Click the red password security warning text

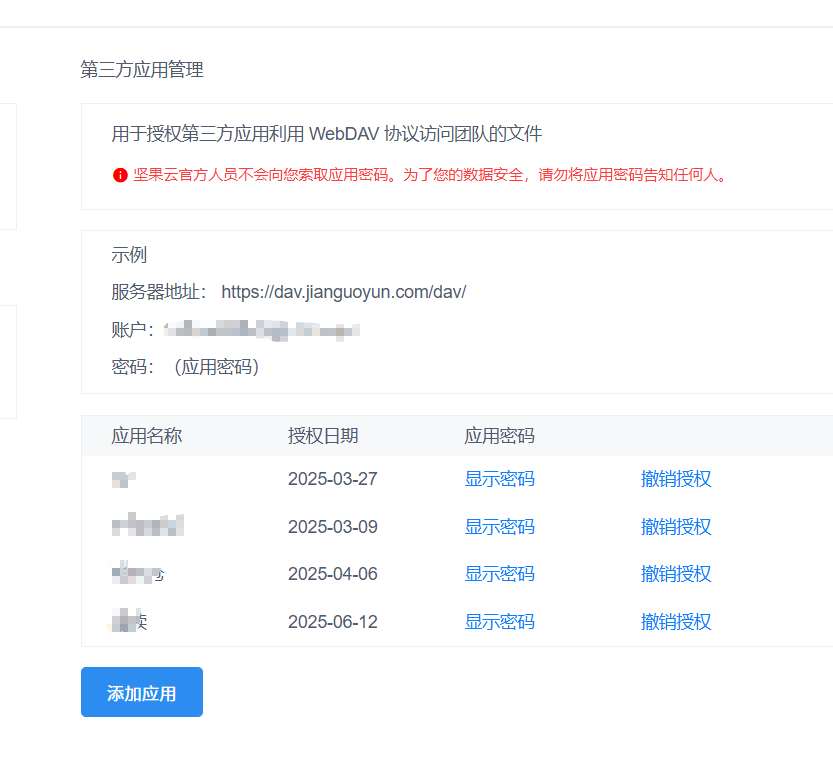point(431,175)
